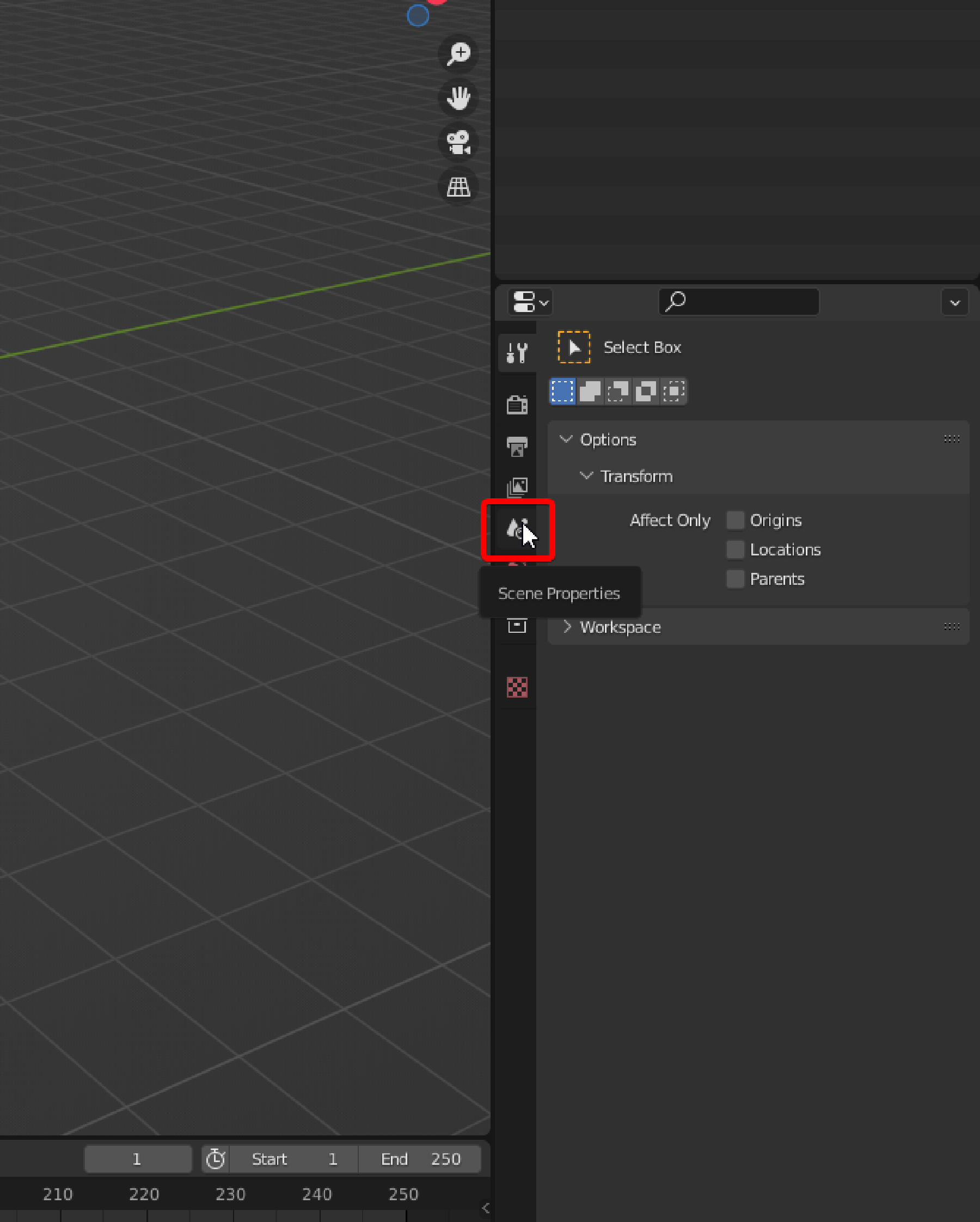The width and height of the screenshot is (980, 1222).
Task: Open the Scene Properties tab
Action: (x=517, y=528)
